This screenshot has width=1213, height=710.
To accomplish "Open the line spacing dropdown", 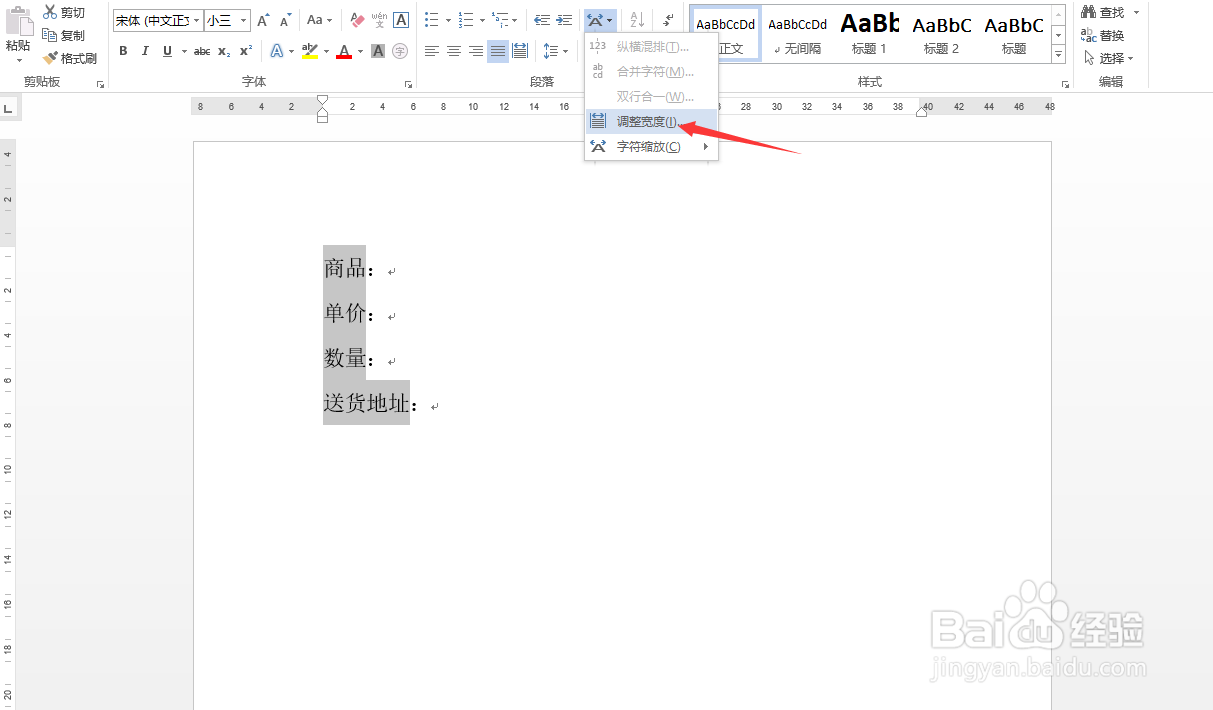I will tap(555, 51).
